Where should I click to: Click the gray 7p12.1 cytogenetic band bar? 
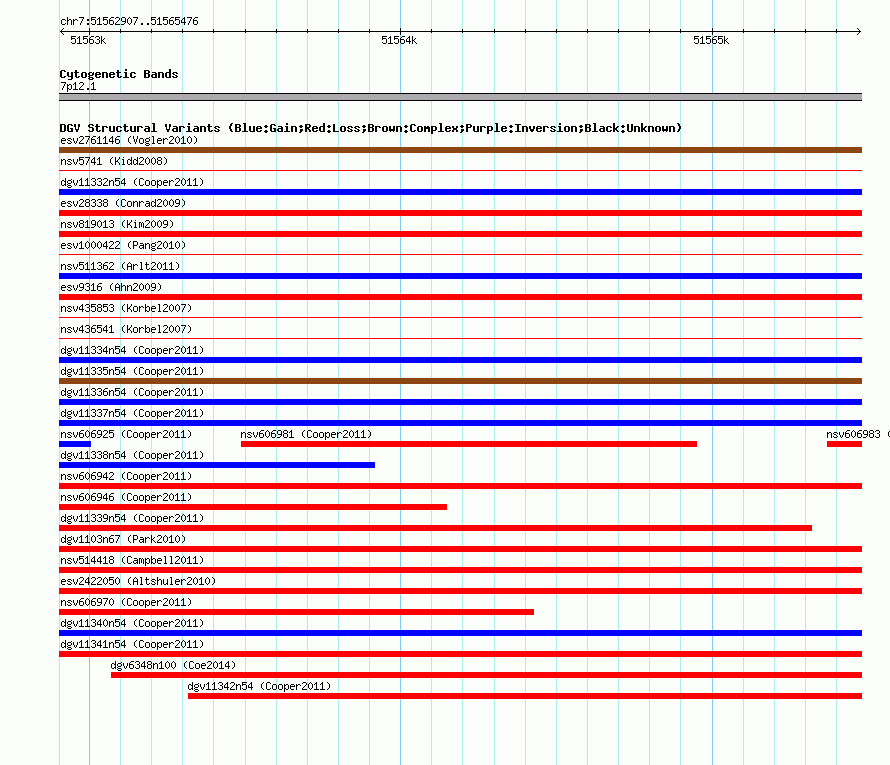click(x=460, y=97)
